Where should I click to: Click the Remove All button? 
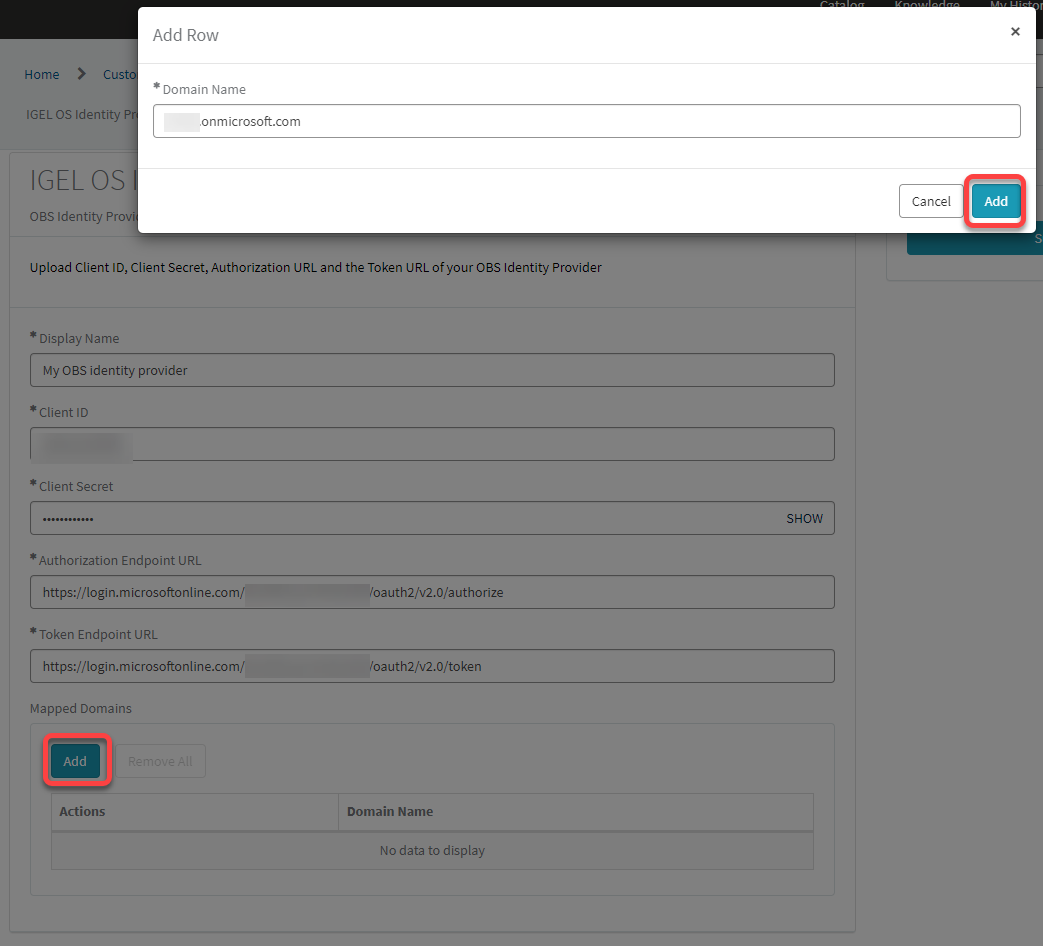point(160,761)
